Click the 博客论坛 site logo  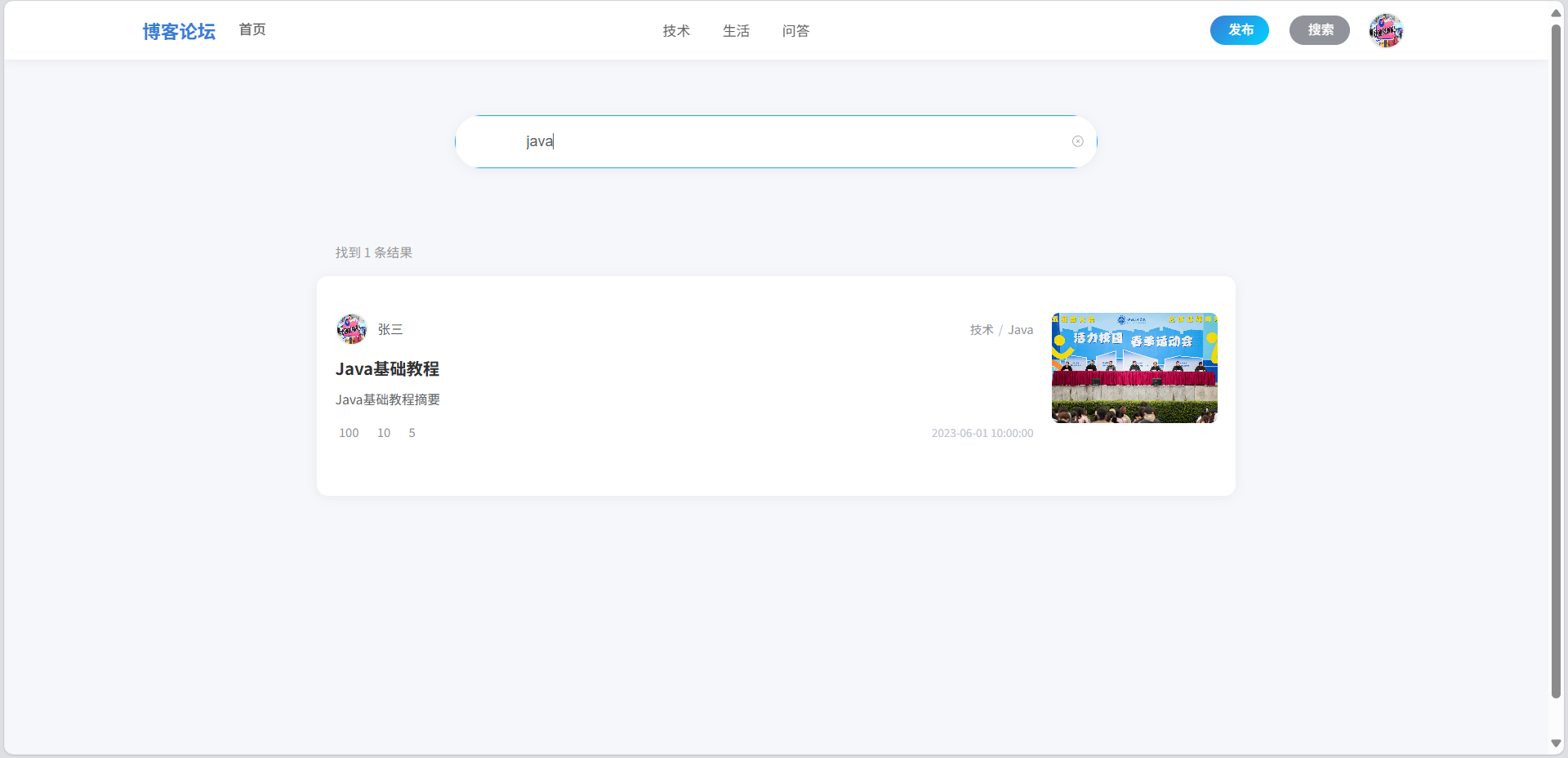coord(179,30)
